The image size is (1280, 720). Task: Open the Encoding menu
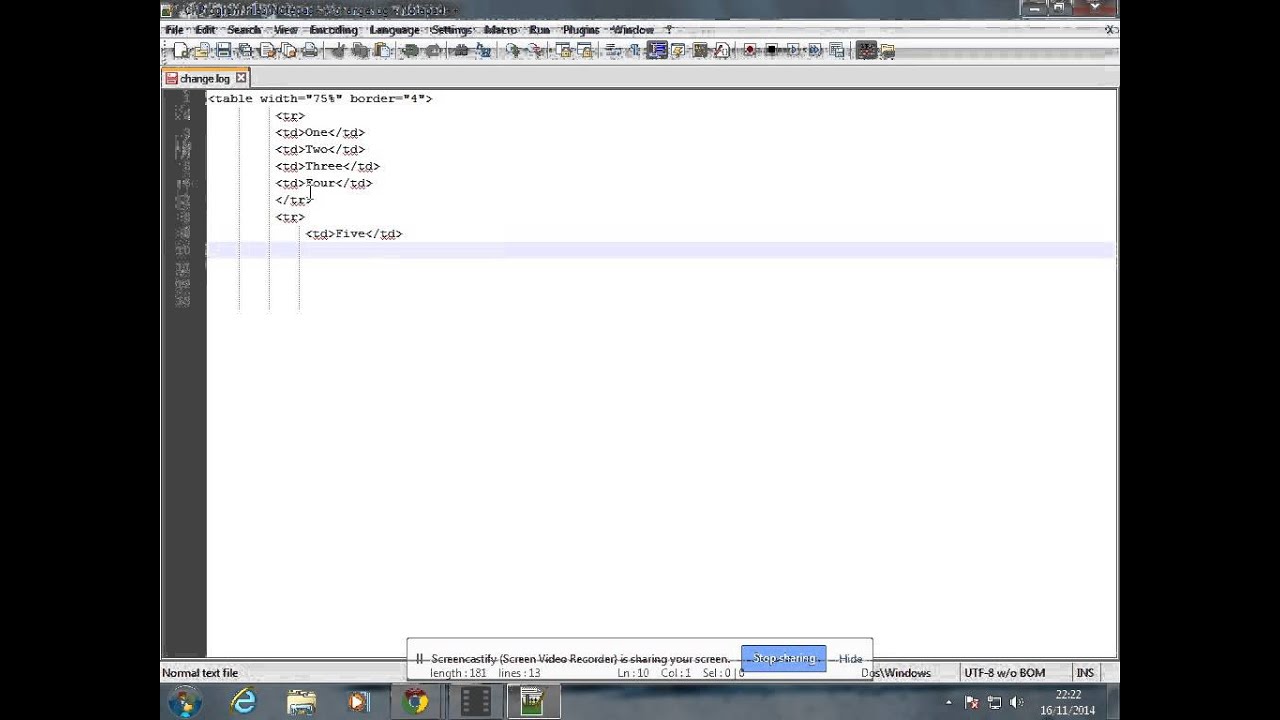pos(334,30)
